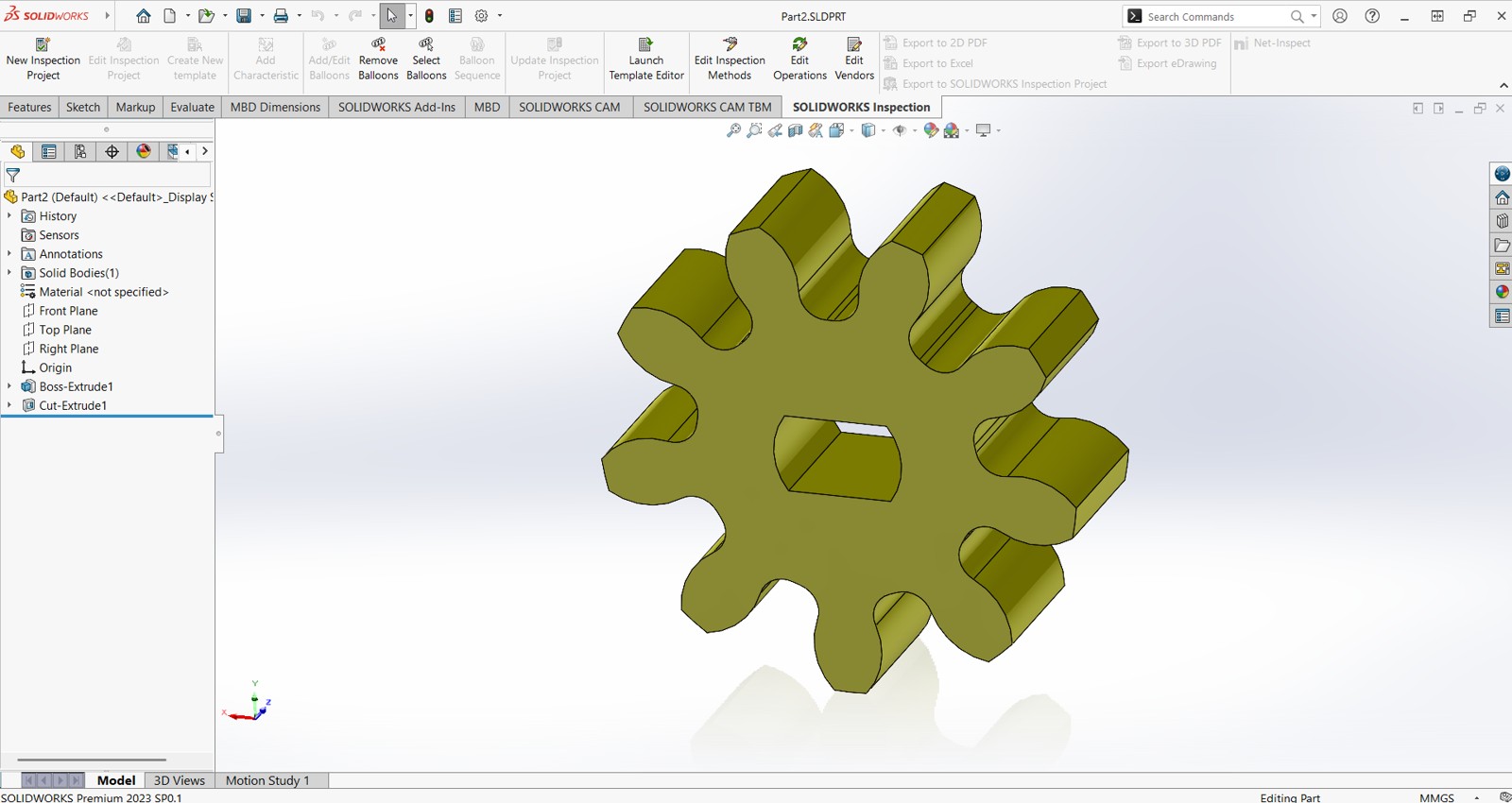Switch to the ConfigurationManager tab icon
Screen dimensions: 1512x803
coord(80,151)
